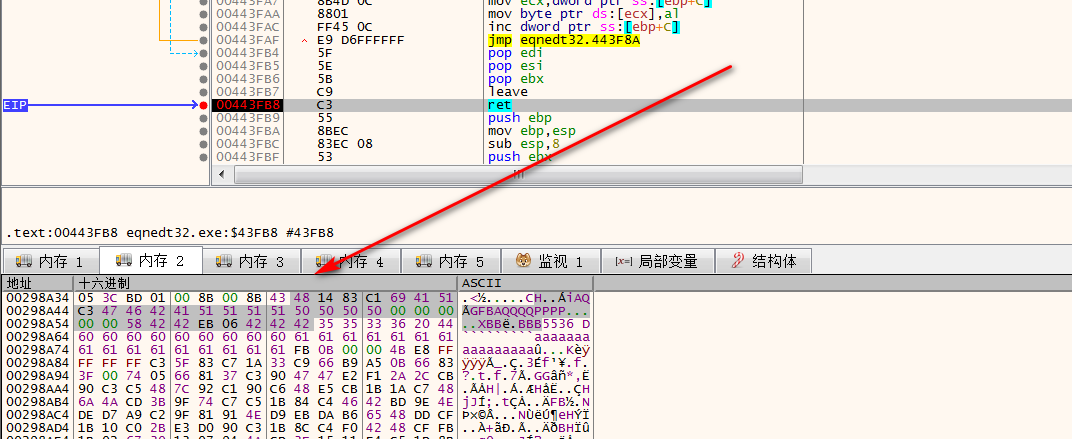The image size is (1072, 439).
Task: Click disassembly address 00443FB7
Action: click(247, 92)
